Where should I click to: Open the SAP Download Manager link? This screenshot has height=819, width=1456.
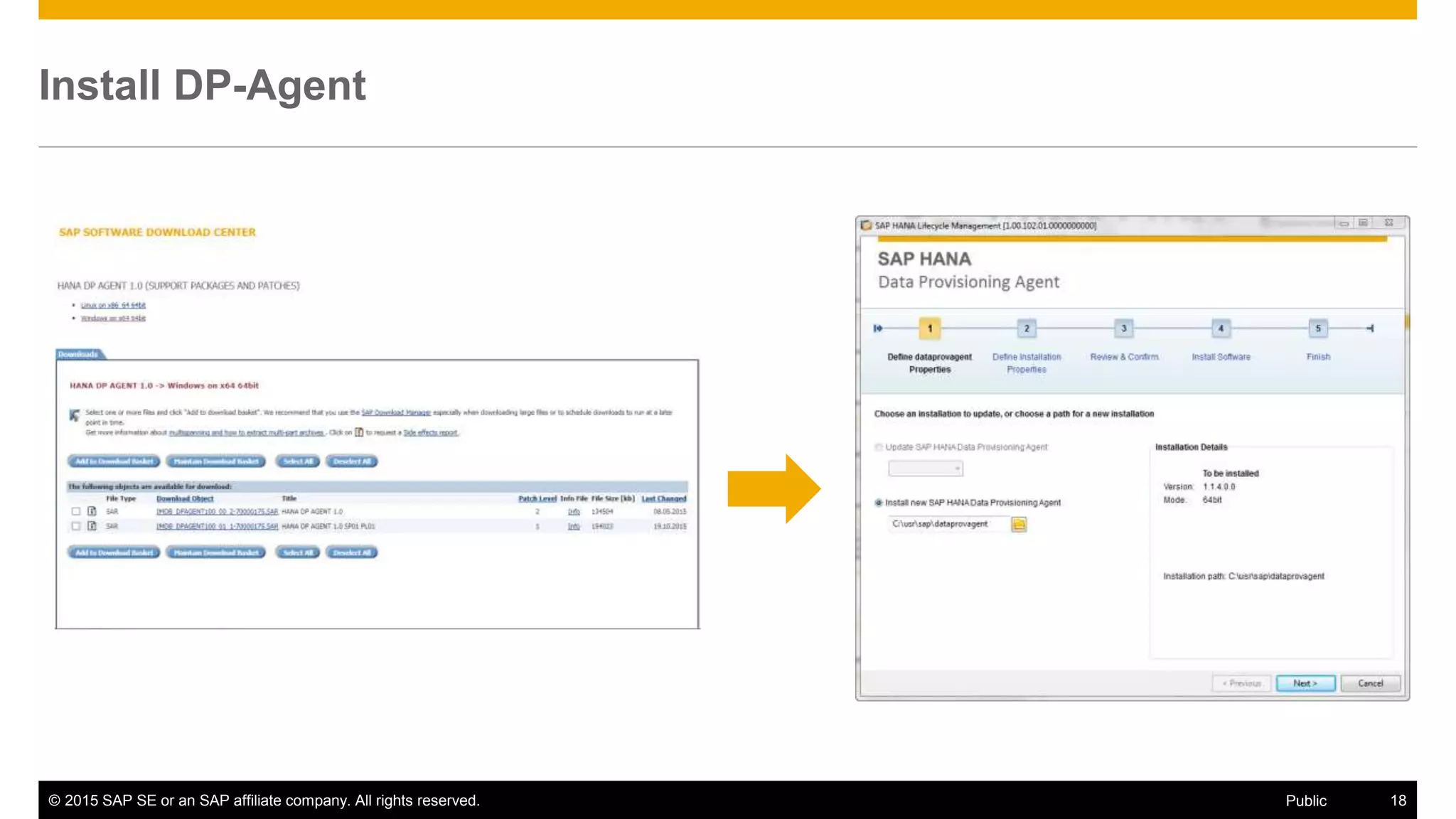coord(396,412)
